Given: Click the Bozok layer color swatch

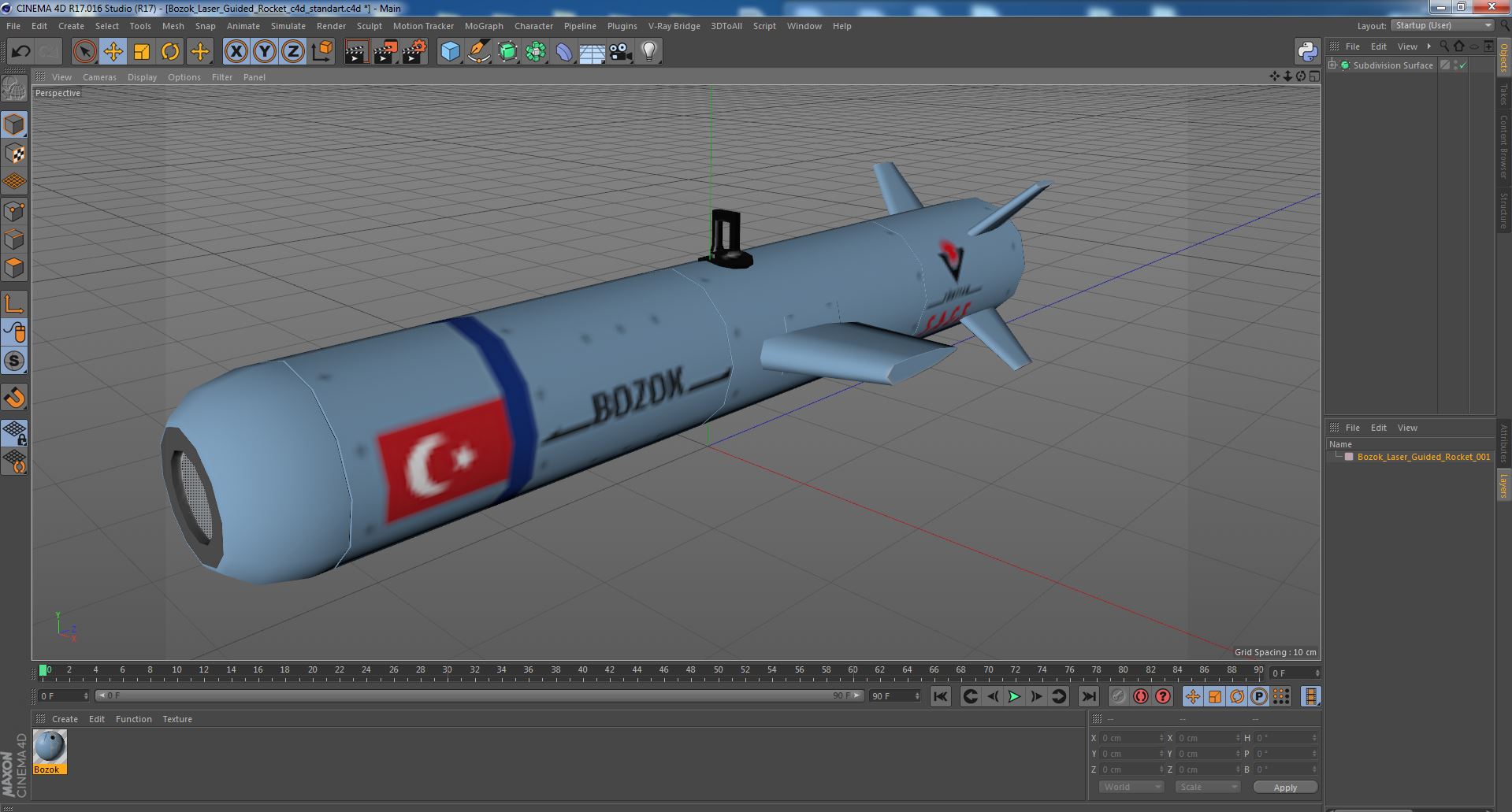Looking at the screenshot, I should (x=1349, y=457).
